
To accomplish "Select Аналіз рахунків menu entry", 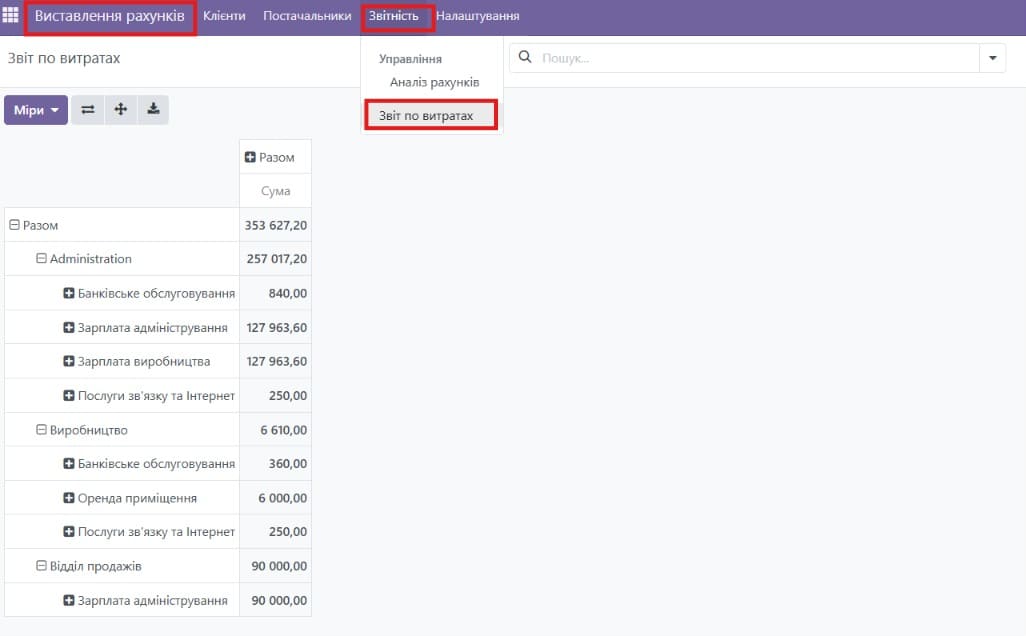I will pyautogui.click(x=434, y=82).
